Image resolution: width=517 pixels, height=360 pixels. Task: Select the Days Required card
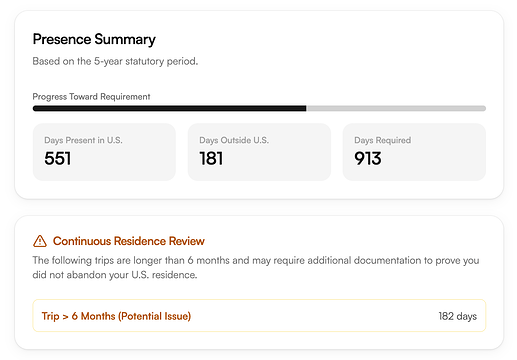[x=414, y=152]
